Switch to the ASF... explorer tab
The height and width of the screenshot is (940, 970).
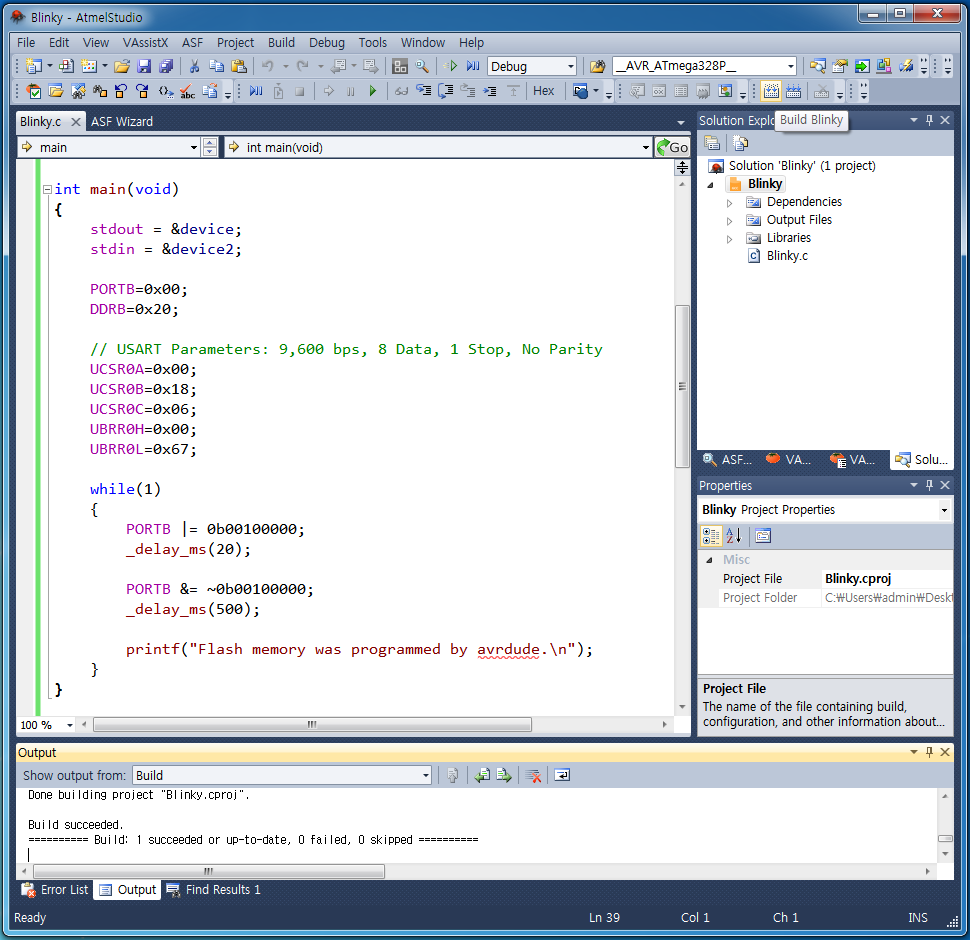pos(728,459)
